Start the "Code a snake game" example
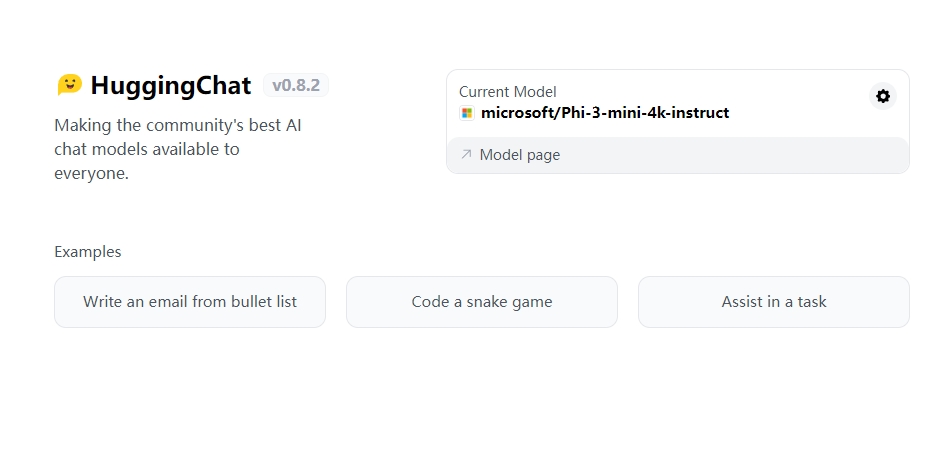The image size is (950, 452). click(x=481, y=301)
